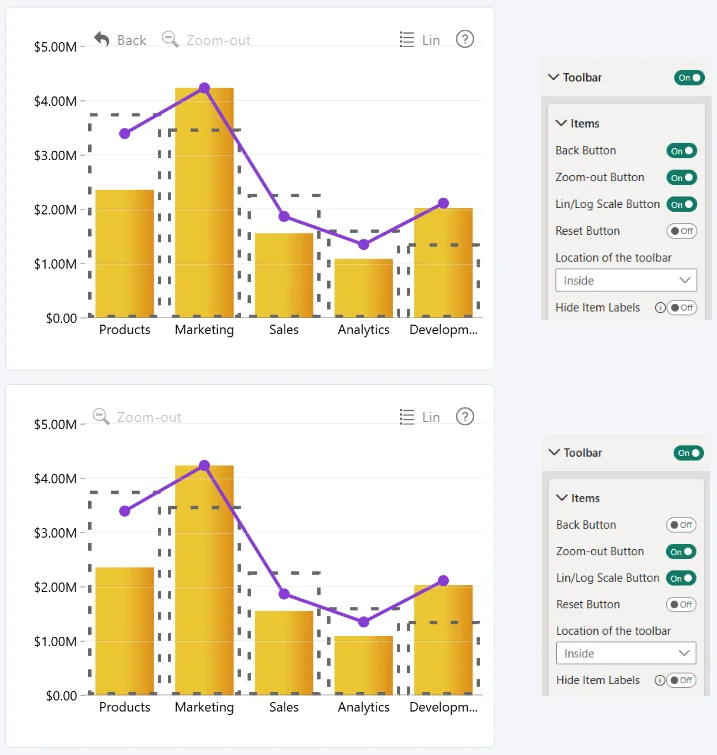Click 'Reset Button' label in bottom panel
Image resolution: width=717 pixels, height=755 pixels.
[588, 604]
